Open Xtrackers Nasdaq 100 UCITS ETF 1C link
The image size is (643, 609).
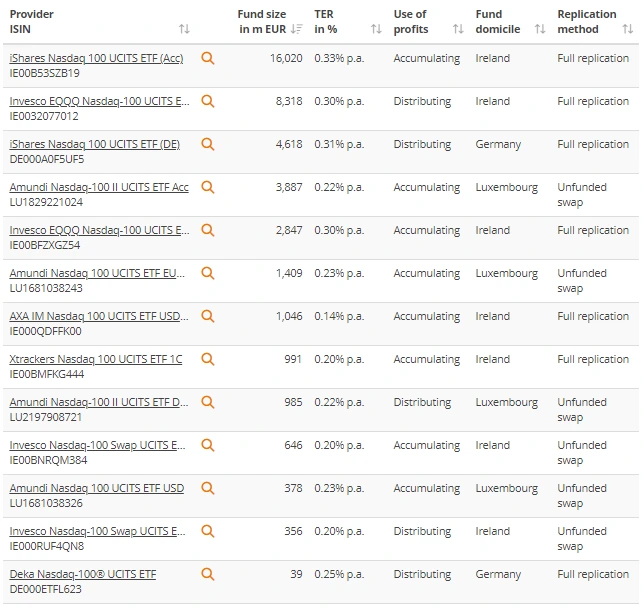coord(96,359)
